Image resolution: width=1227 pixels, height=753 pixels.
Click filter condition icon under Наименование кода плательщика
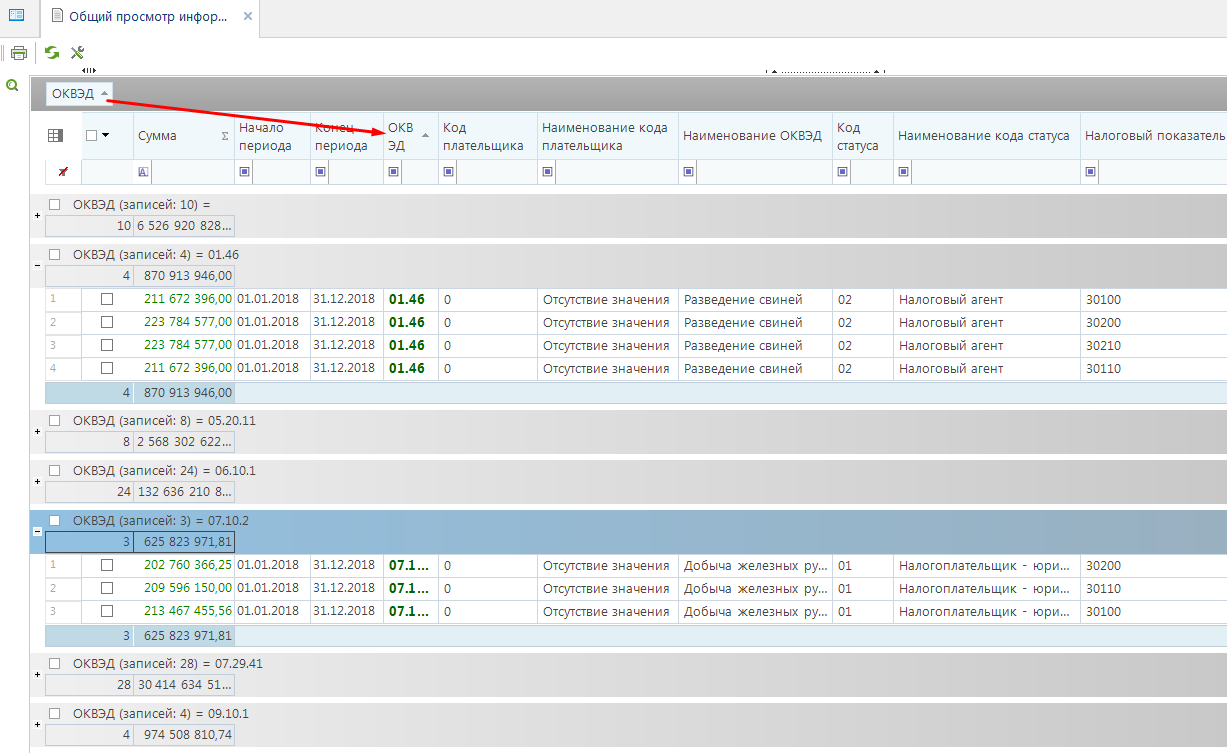[x=547, y=172]
